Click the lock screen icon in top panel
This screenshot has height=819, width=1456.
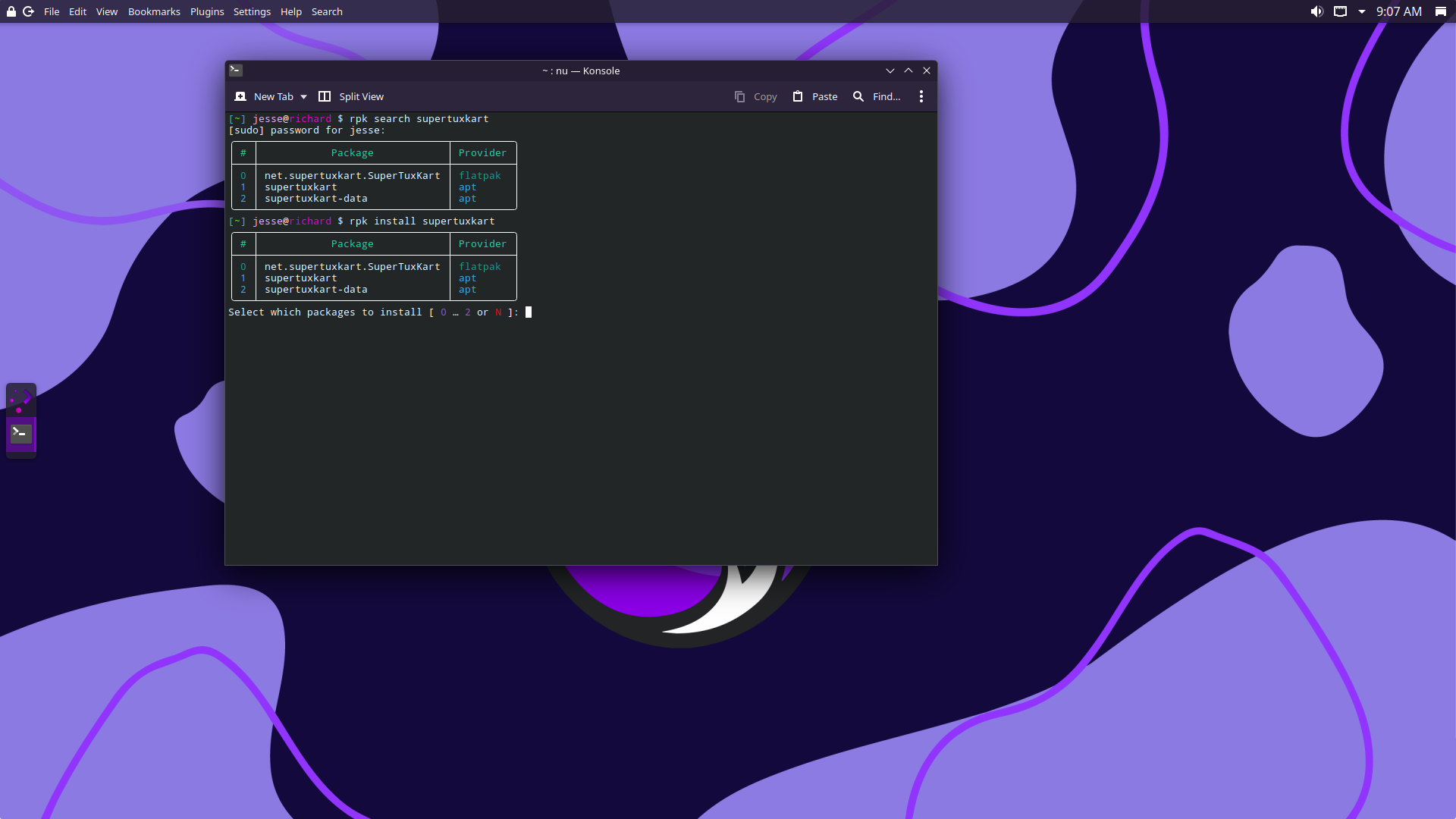pos(11,11)
